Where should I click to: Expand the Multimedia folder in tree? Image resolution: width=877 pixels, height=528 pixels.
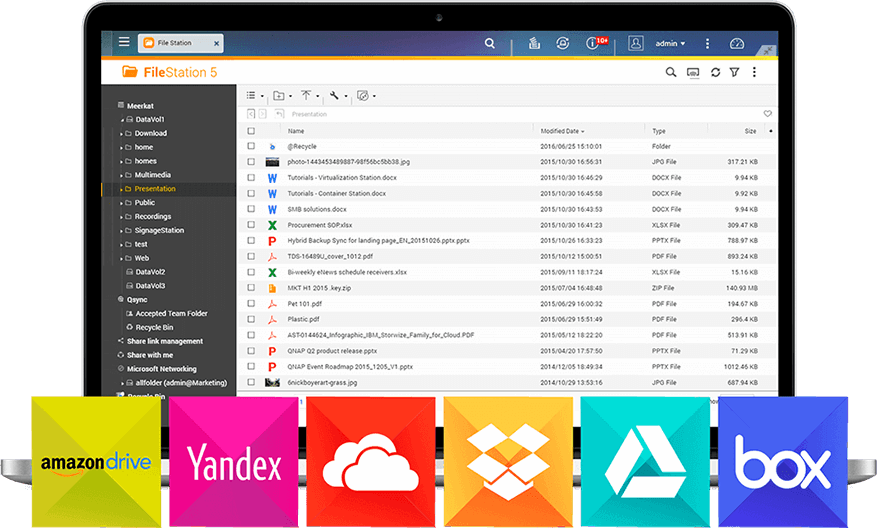tap(121, 175)
